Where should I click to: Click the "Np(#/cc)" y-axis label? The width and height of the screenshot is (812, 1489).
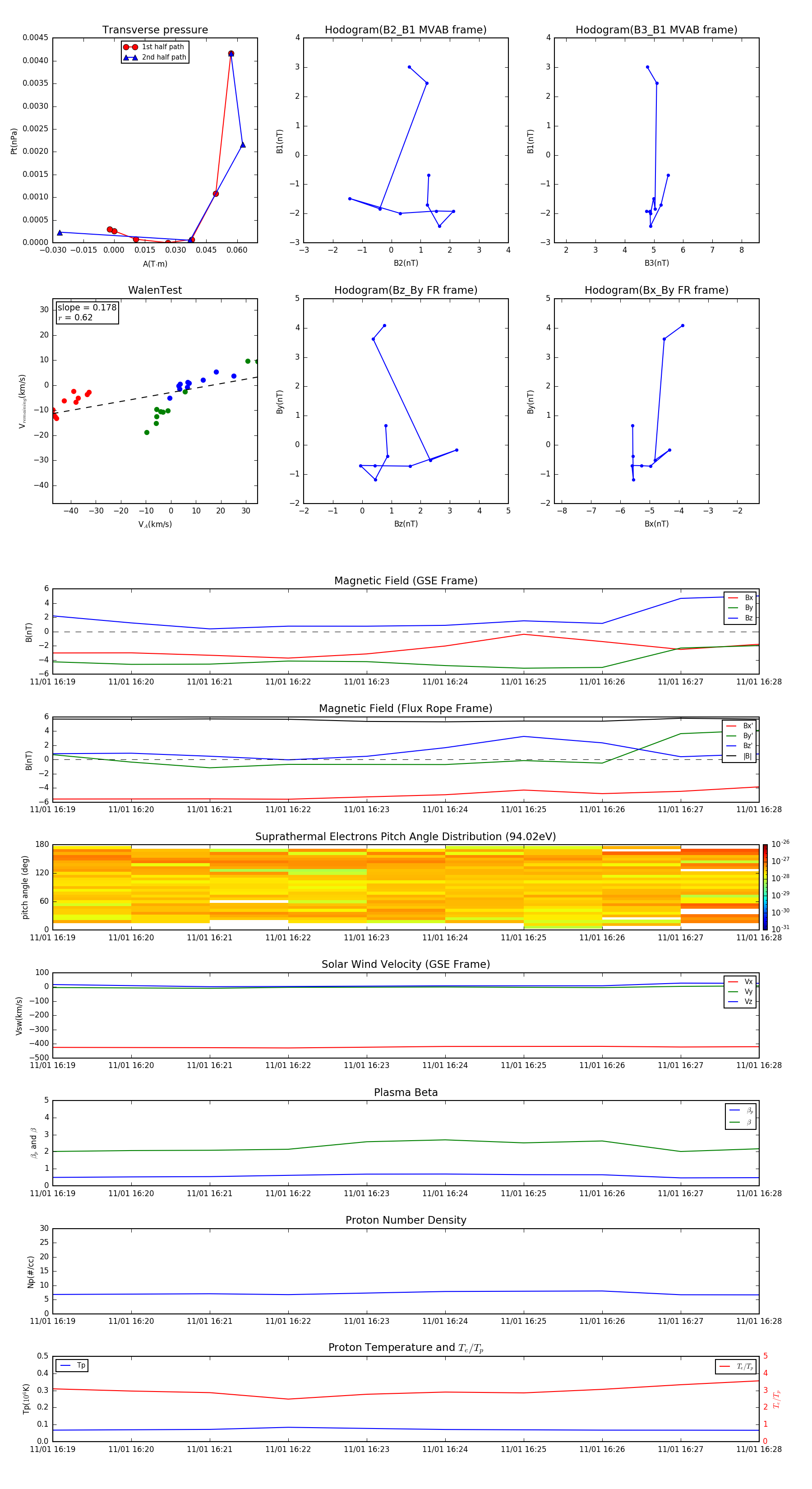point(31,1272)
